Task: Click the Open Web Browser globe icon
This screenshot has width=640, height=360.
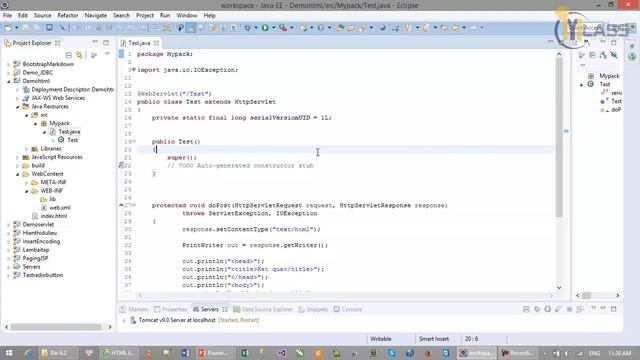Action: coord(382,28)
